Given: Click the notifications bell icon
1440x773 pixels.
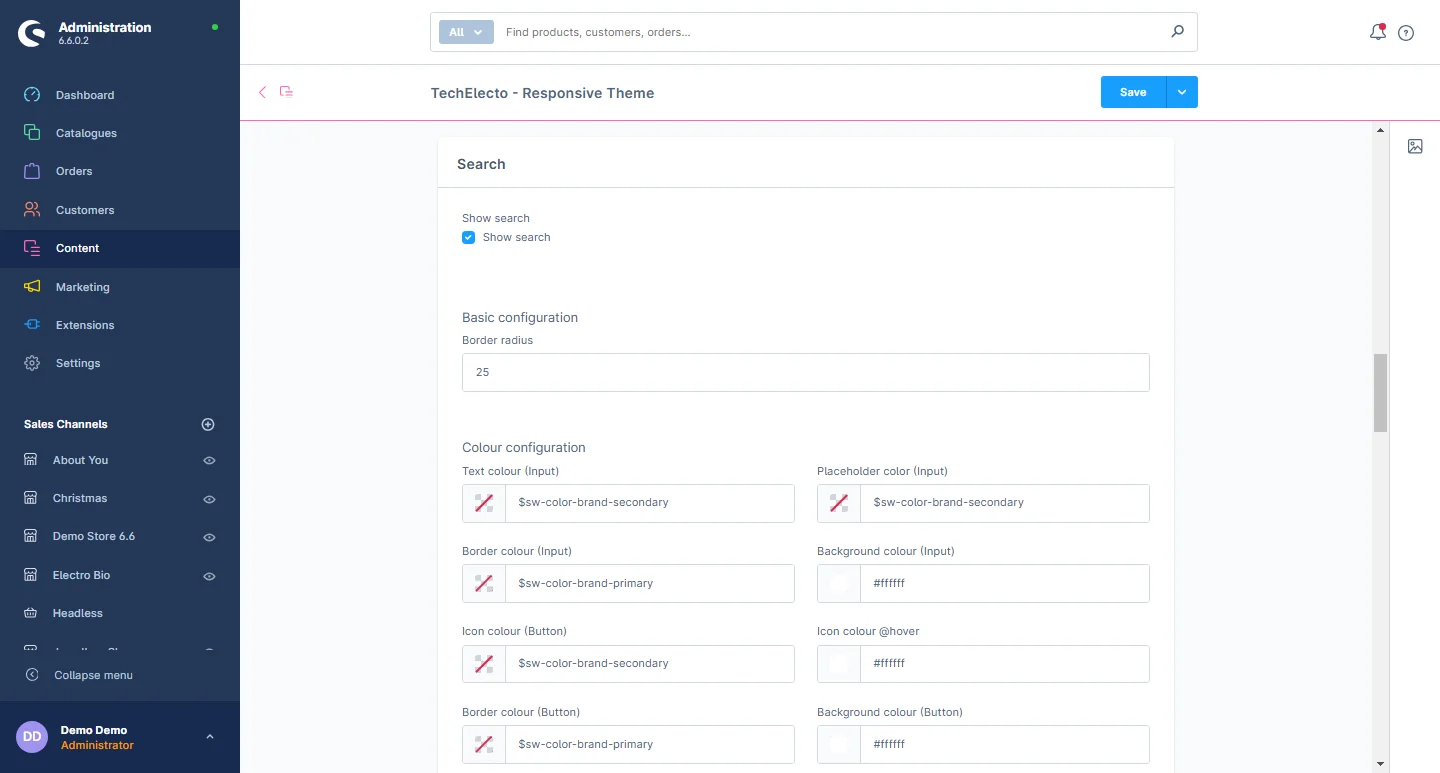Looking at the screenshot, I should tap(1377, 32).
